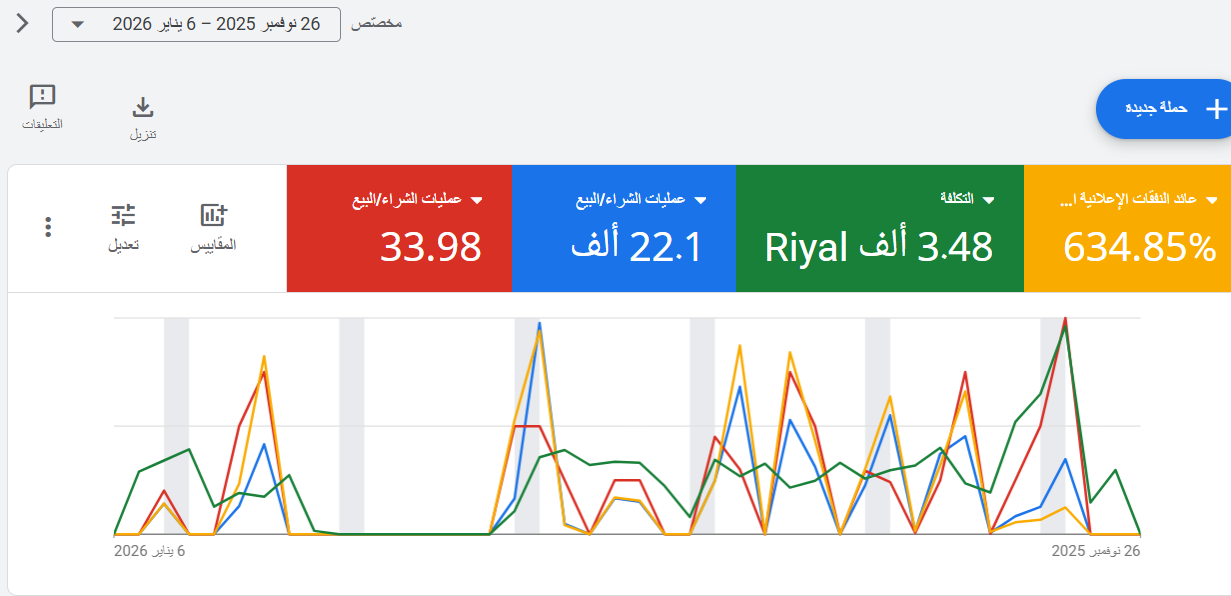
Task: Open the date range 26 نوفمبر 2025 dropdown
Action: click(196, 24)
